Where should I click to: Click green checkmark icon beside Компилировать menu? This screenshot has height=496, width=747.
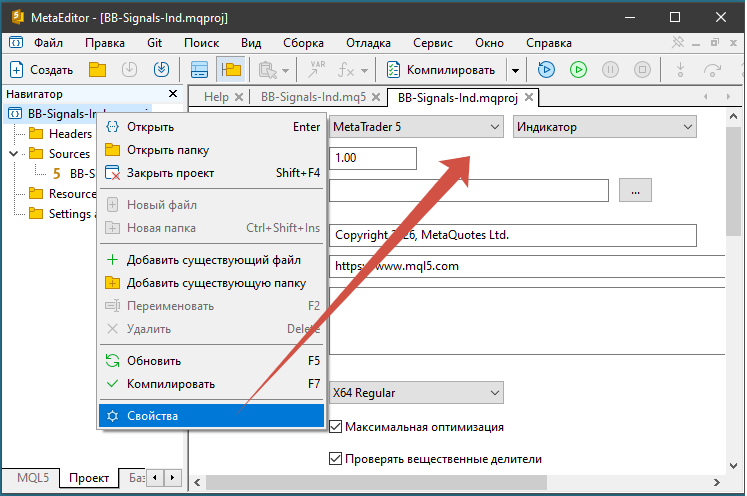[112, 384]
